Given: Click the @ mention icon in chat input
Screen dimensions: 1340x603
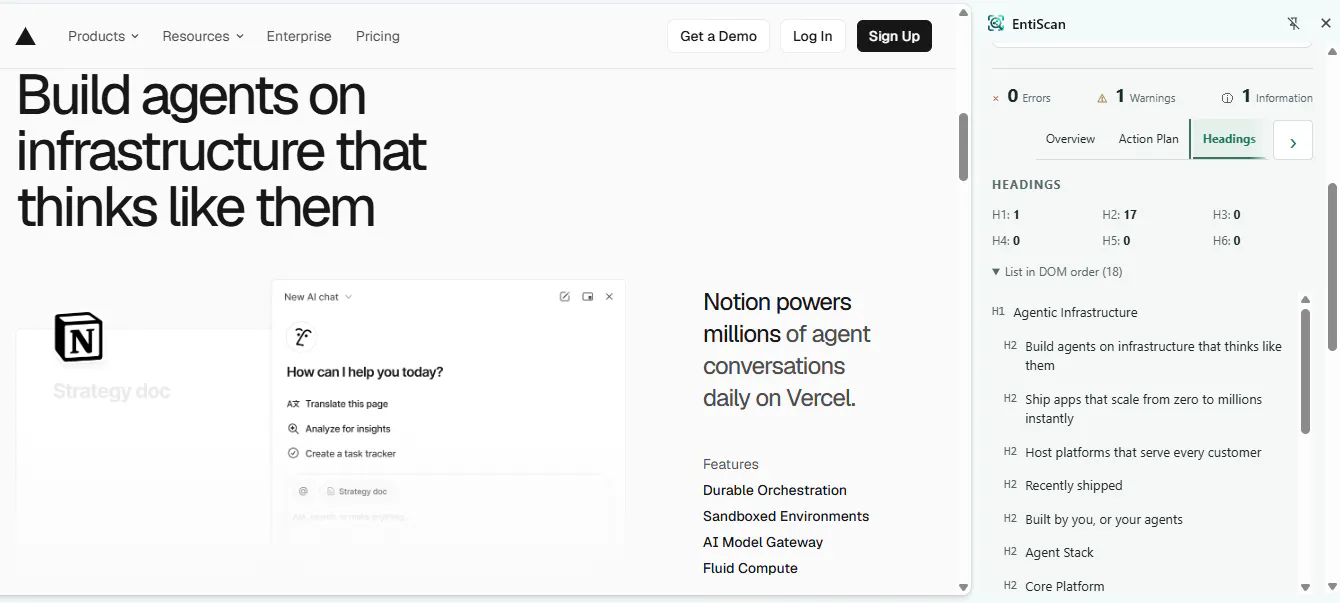Looking at the screenshot, I should coord(303,491).
